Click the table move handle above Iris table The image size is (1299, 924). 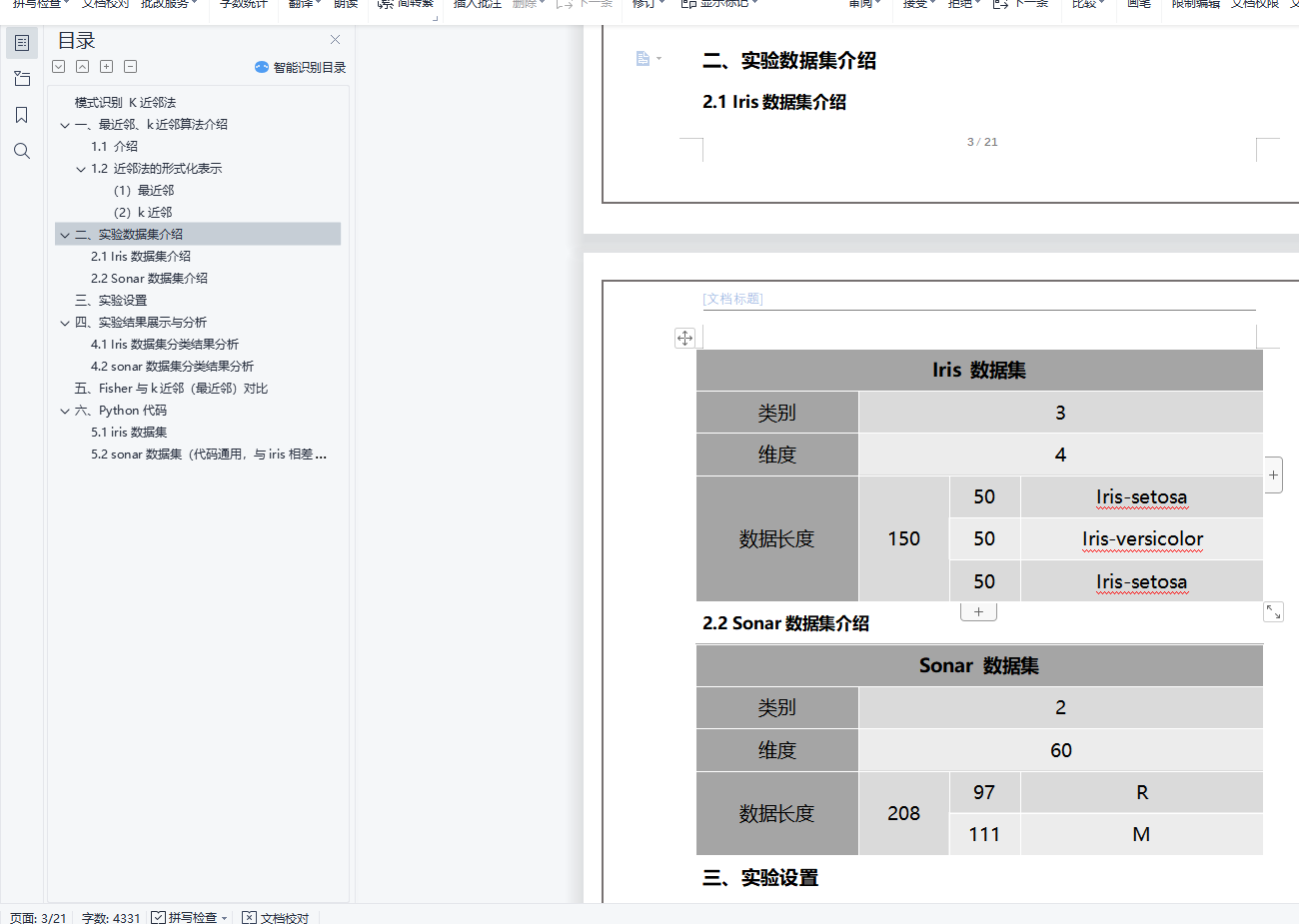[x=684, y=338]
